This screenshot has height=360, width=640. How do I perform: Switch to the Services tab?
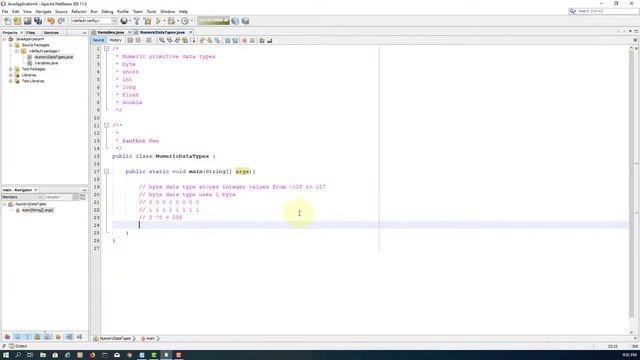click(51, 32)
